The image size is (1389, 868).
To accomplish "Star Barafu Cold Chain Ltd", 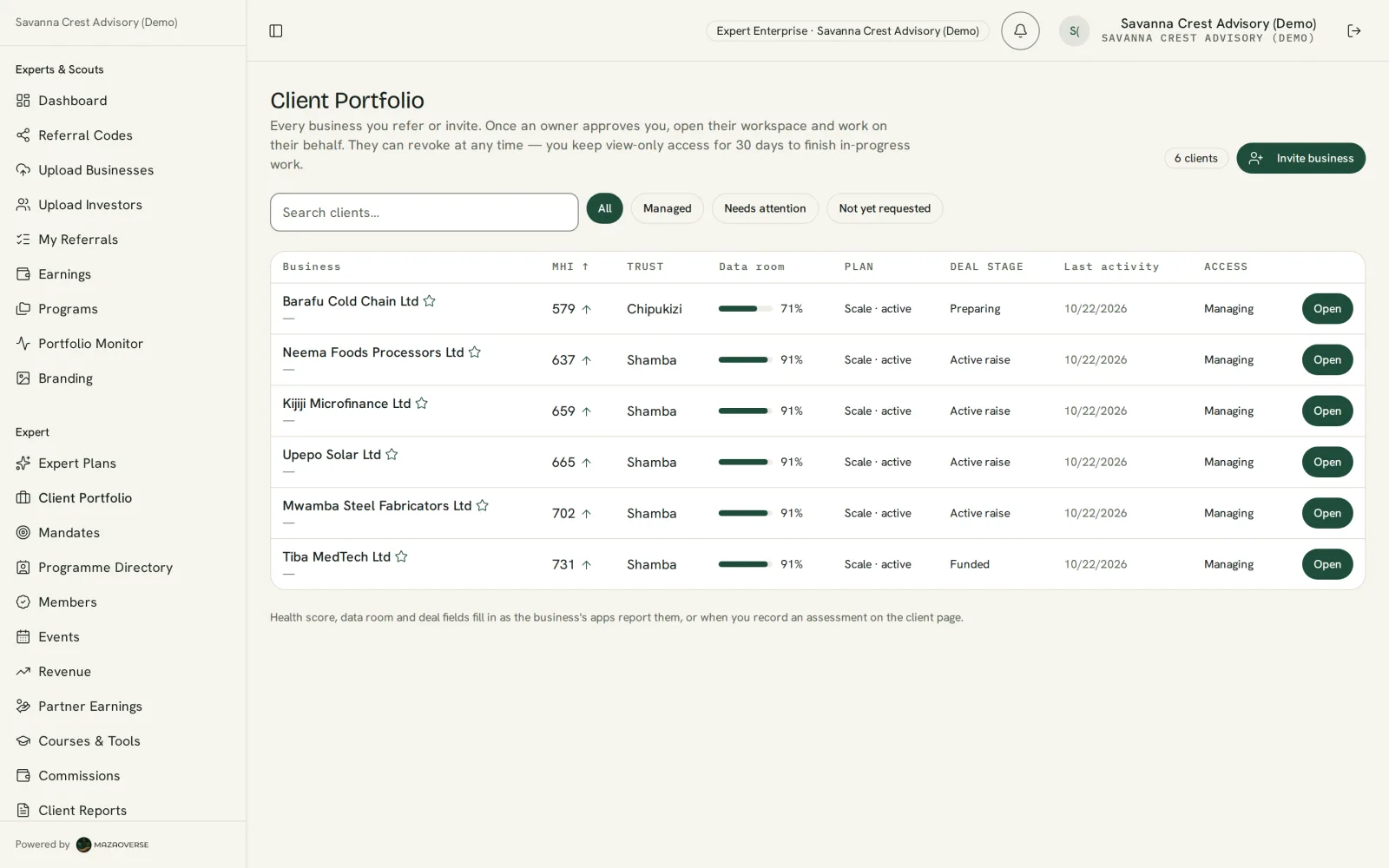I will point(429,301).
